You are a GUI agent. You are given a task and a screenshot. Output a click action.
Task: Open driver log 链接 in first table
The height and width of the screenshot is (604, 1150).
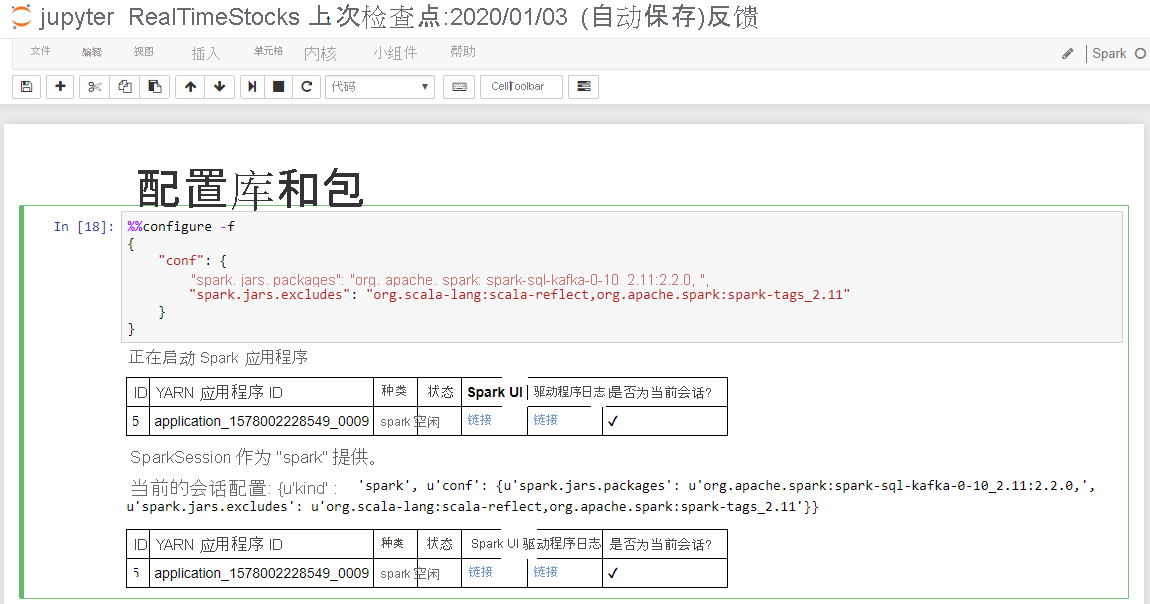click(546, 420)
